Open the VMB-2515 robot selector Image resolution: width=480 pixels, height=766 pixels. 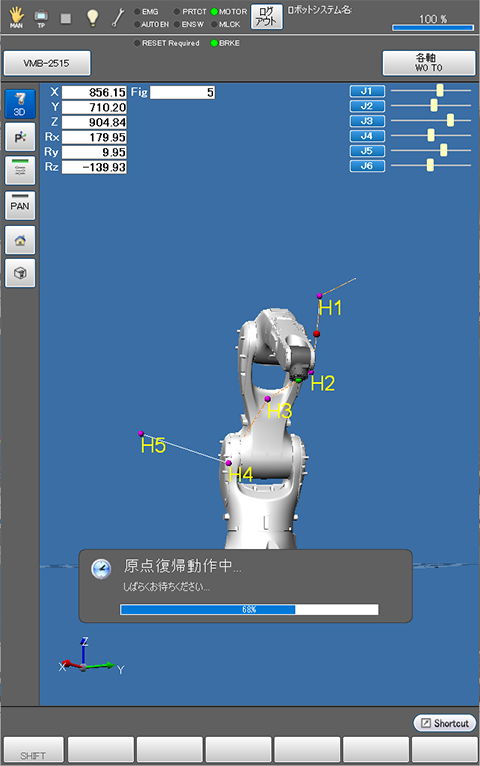[x=47, y=63]
